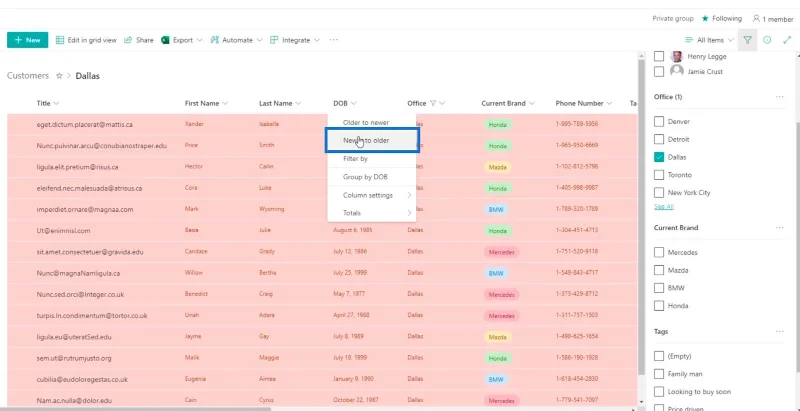Open the All Items view dropdown
This screenshot has width=800, height=411.
point(709,40)
